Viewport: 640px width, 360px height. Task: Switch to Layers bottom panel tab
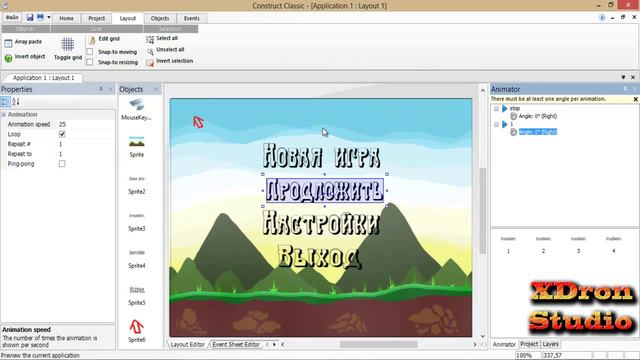click(x=550, y=344)
